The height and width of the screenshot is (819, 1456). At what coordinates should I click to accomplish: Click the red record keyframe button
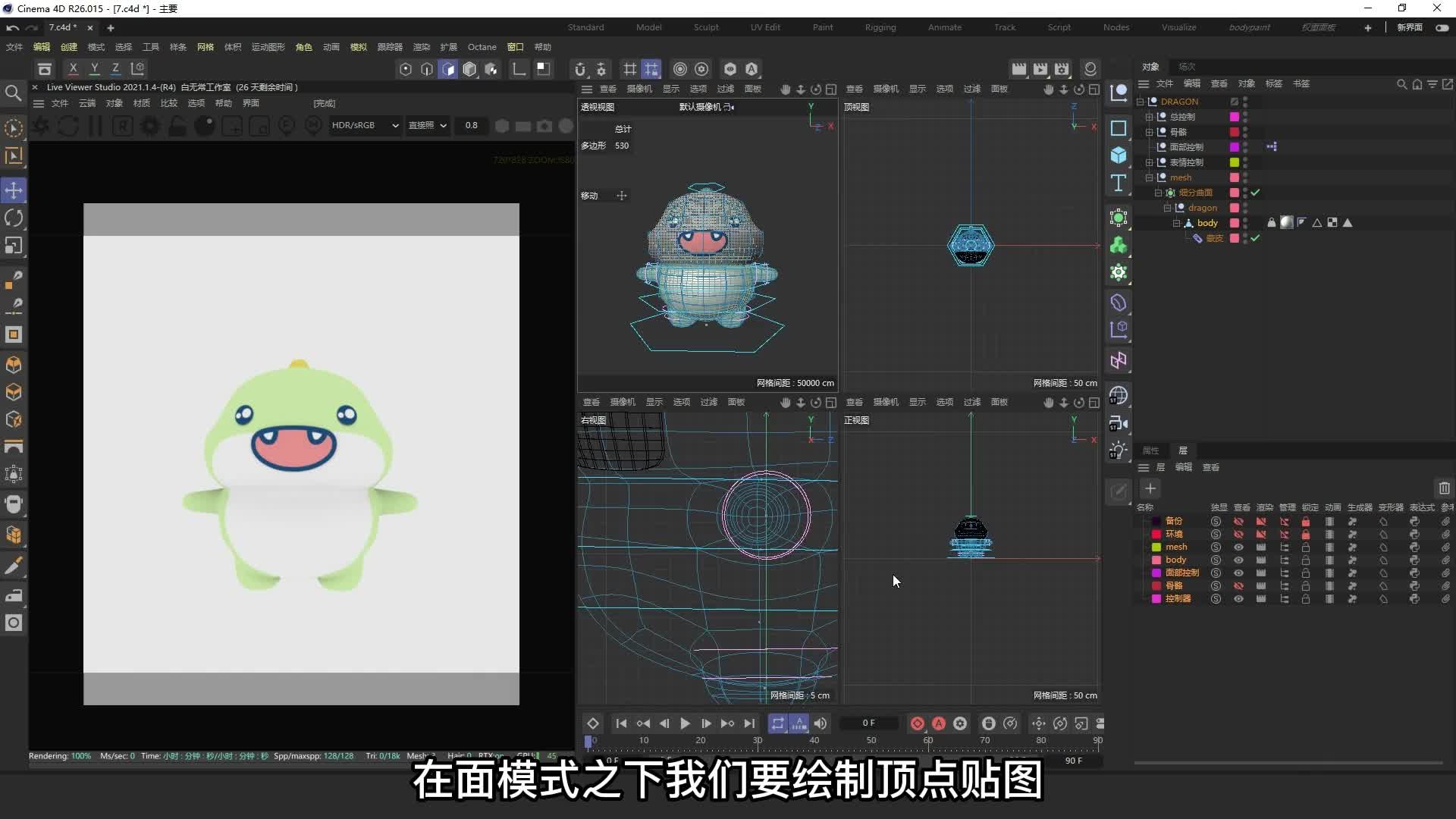click(918, 723)
